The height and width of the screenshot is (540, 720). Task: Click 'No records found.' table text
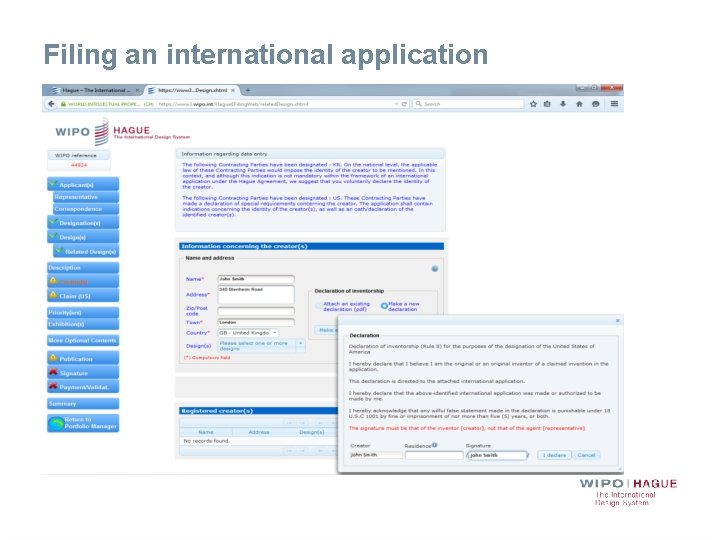pos(206,441)
